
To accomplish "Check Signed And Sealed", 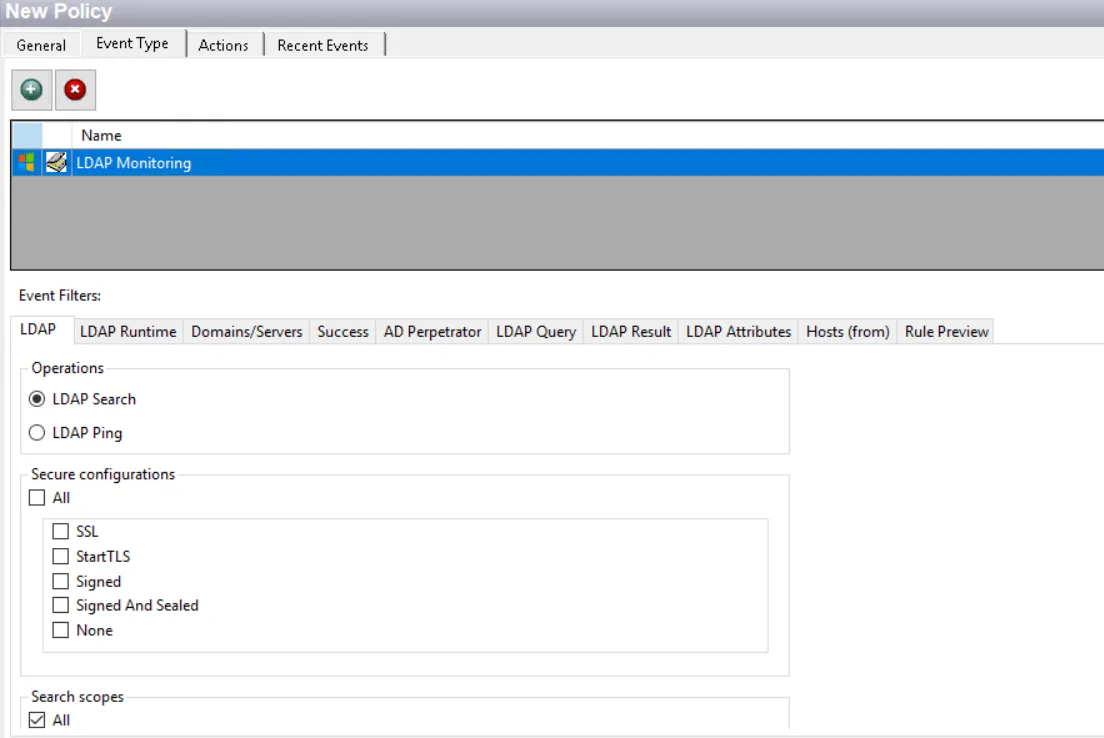I will point(61,605).
